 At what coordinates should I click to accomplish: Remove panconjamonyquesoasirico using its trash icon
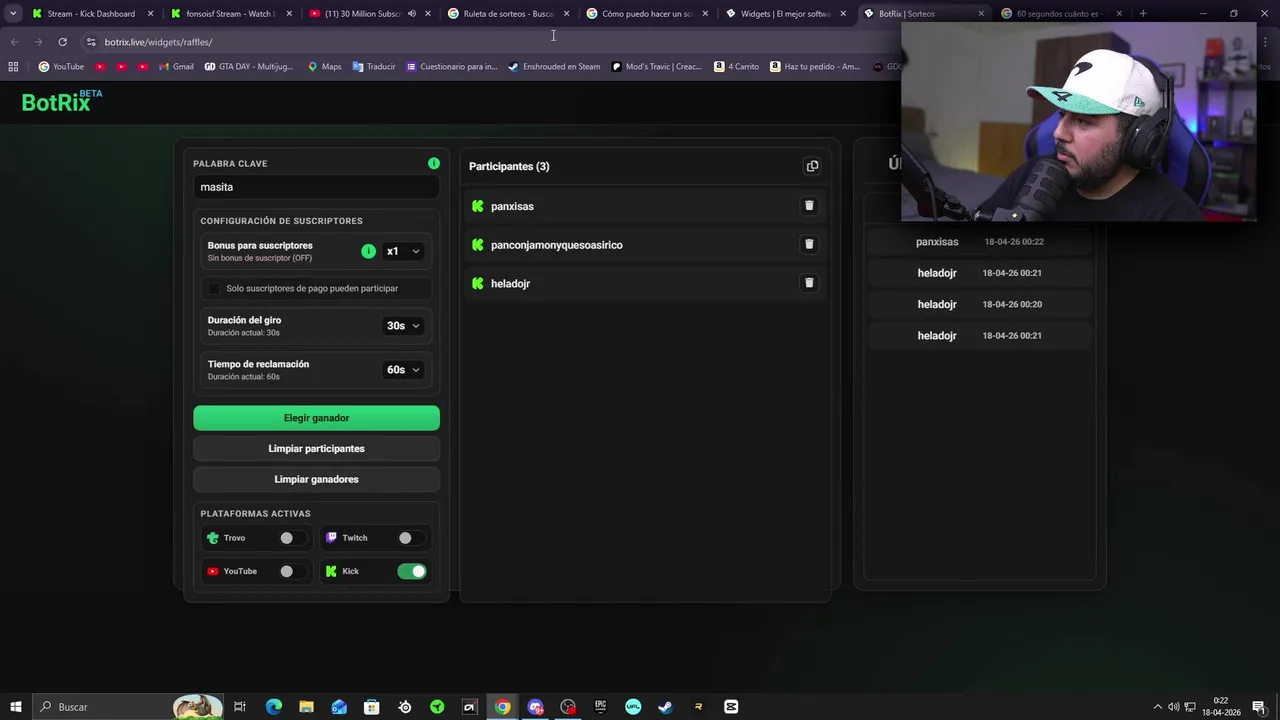[x=809, y=244]
